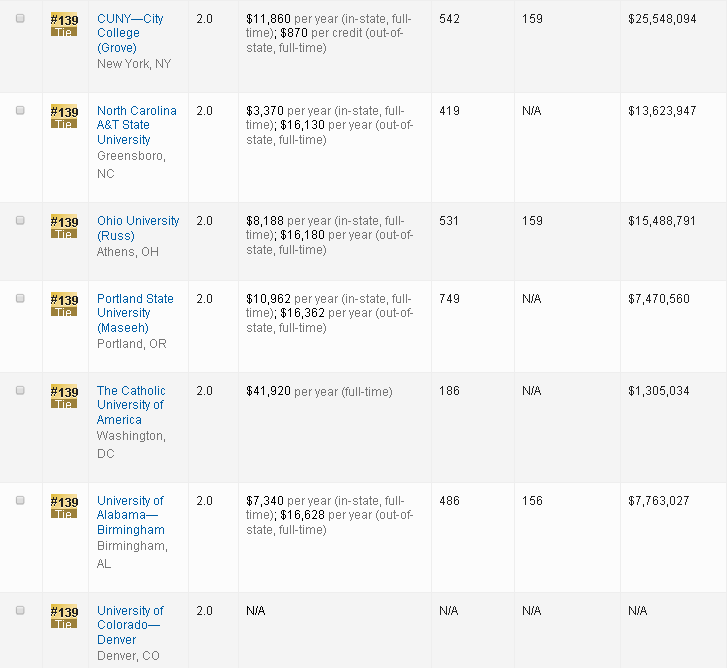The width and height of the screenshot is (727, 668).
Task: Click the #139 Tie badge for Colorado-Denver
Action: tap(64, 617)
